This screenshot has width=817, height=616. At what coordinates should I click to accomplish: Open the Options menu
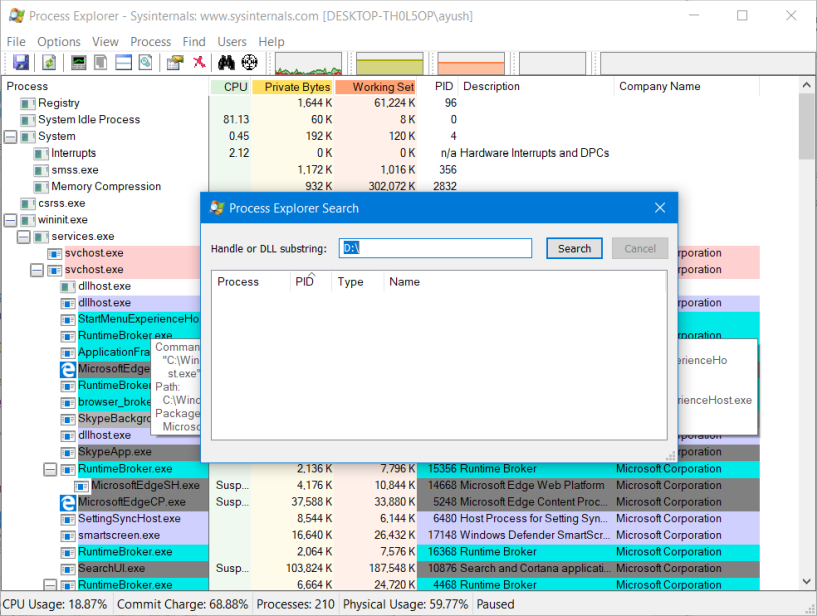[59, 42]
